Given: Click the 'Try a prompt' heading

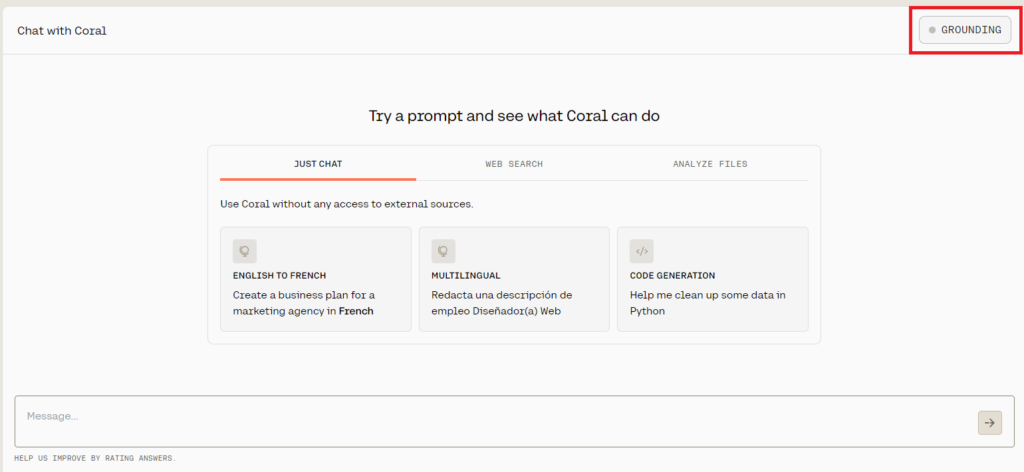Looking at the screenshot, I should coord(514,116).
